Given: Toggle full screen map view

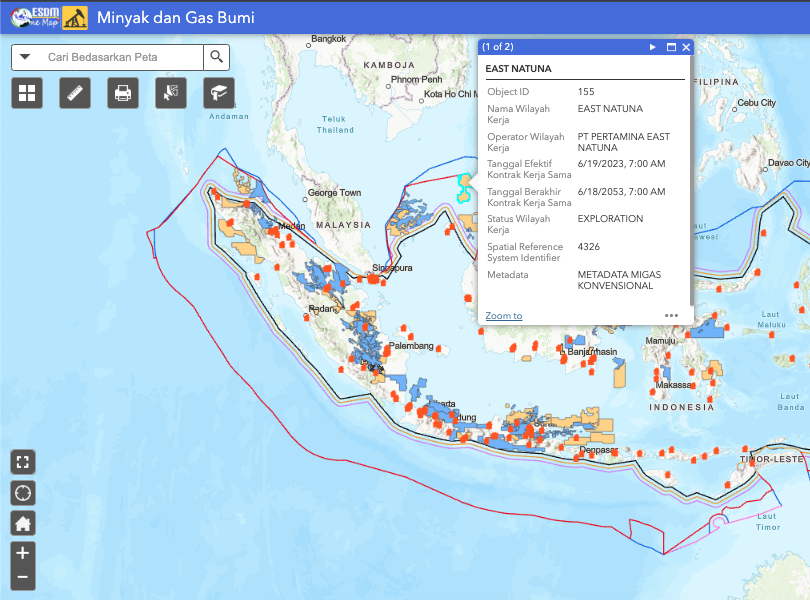Looking at the screenshot, I should 23,462.
